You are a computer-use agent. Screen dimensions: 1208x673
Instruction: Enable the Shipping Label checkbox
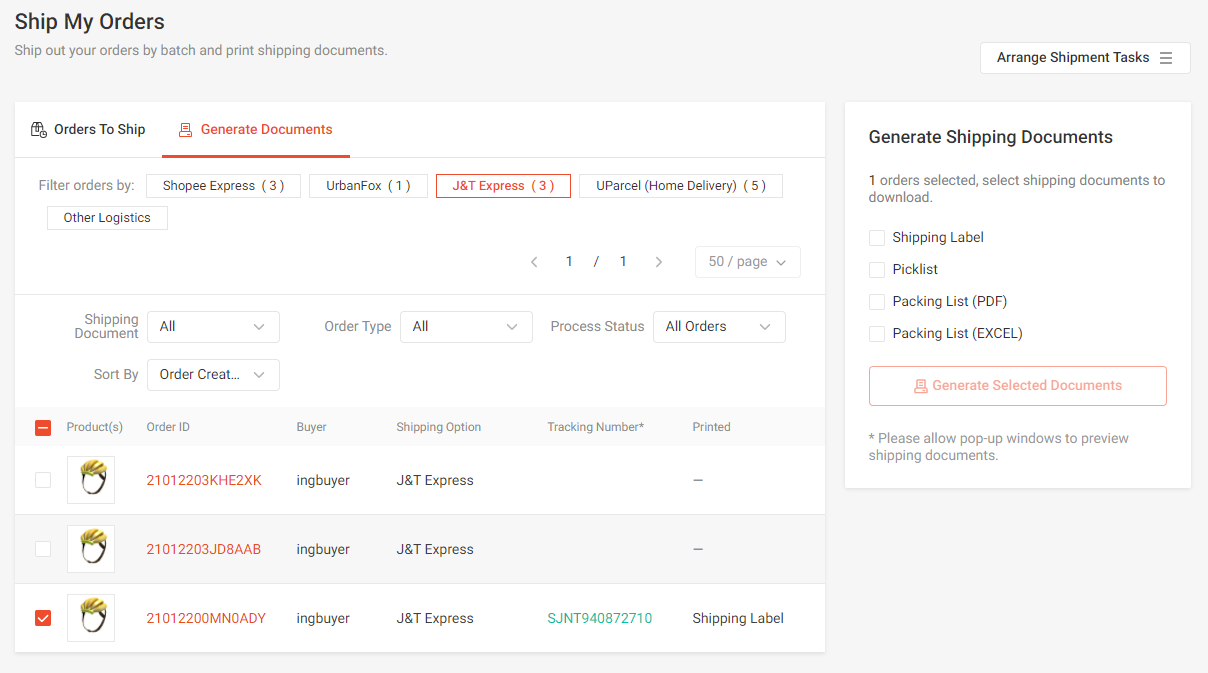(876, 237)
